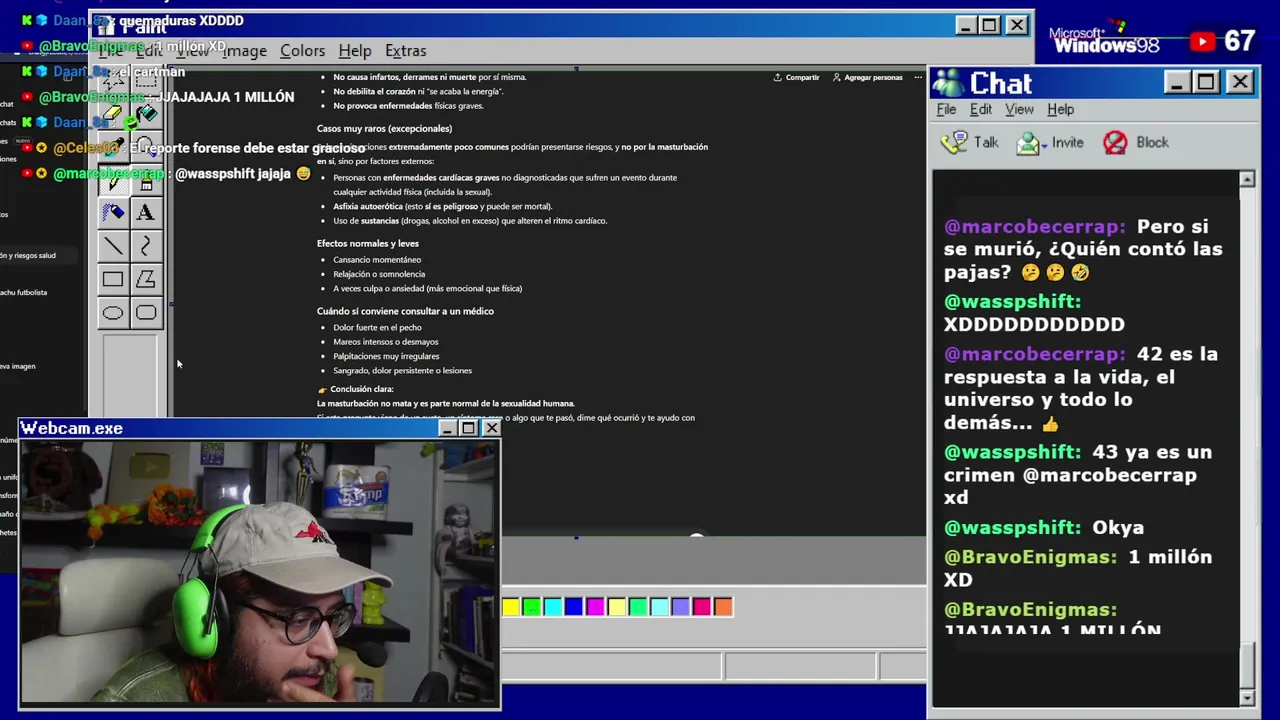Minimize the Webcam.exe window
Viewport: 1280px width, 720px height.
[x=448, y=428]
